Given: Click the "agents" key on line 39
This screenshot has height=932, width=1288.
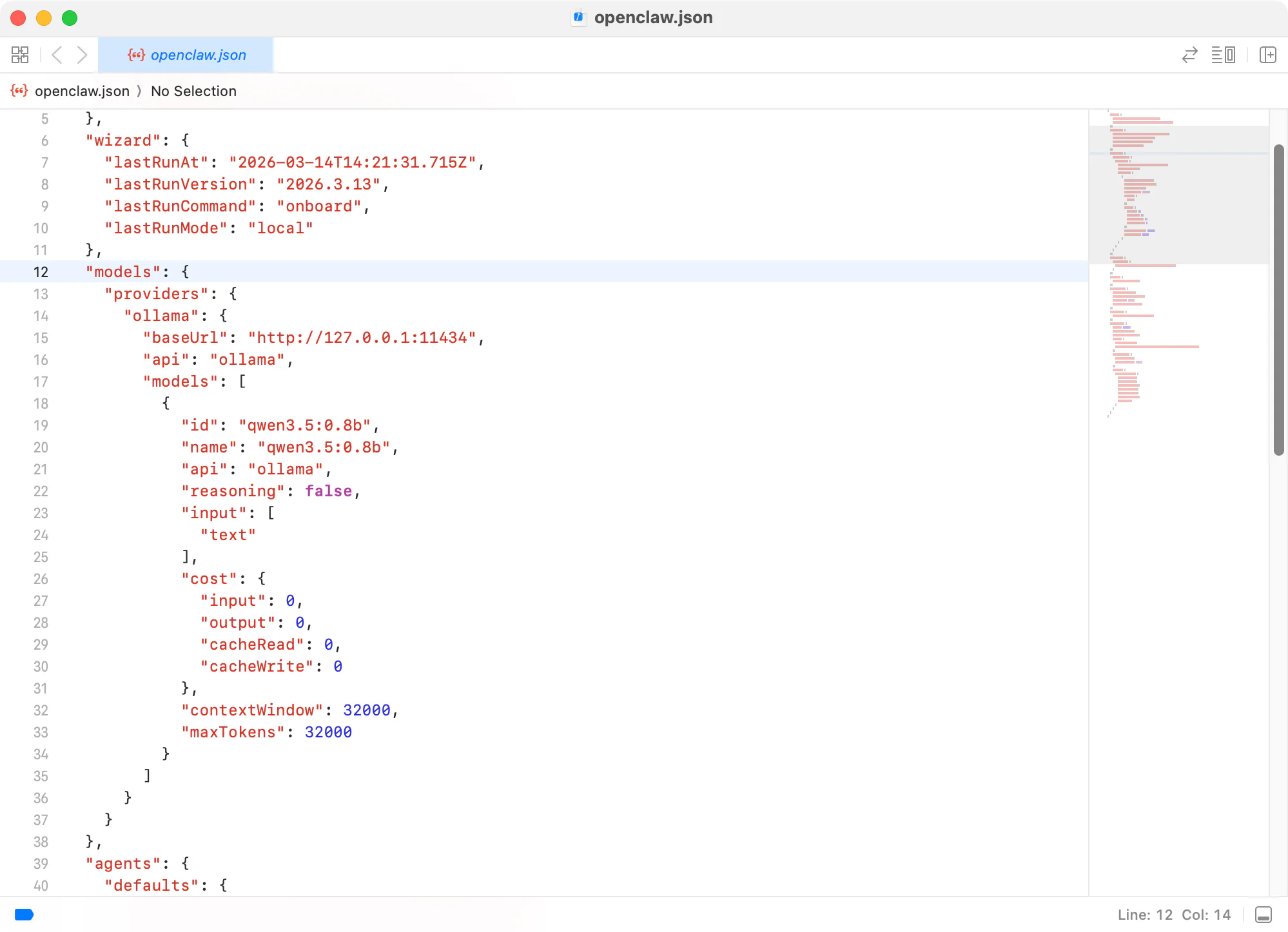Looking at the screenshot, I should tap(123, 864).
